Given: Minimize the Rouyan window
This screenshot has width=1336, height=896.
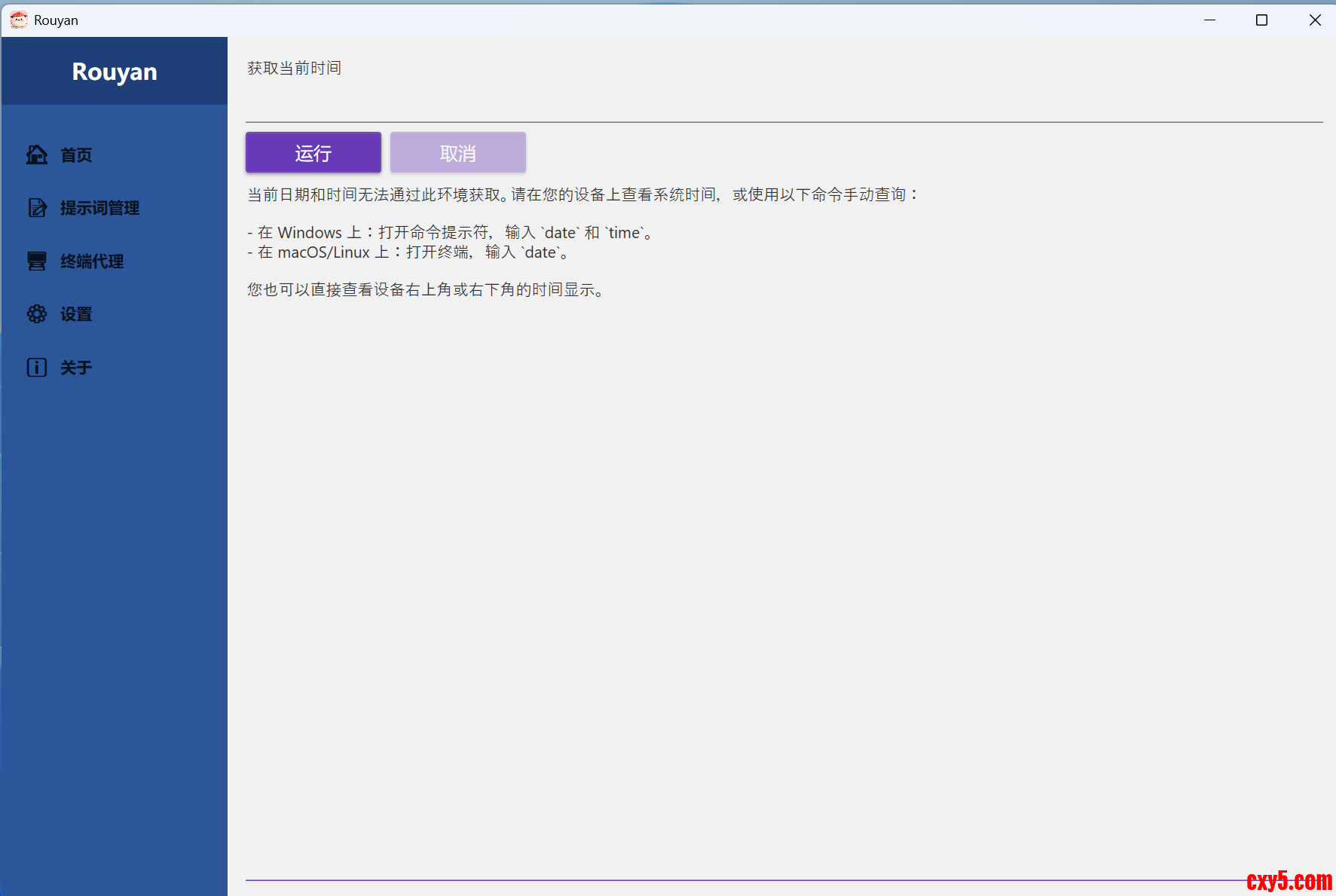Looking at the screenshot, I should pyautogui.click(x=1209, y=20).
